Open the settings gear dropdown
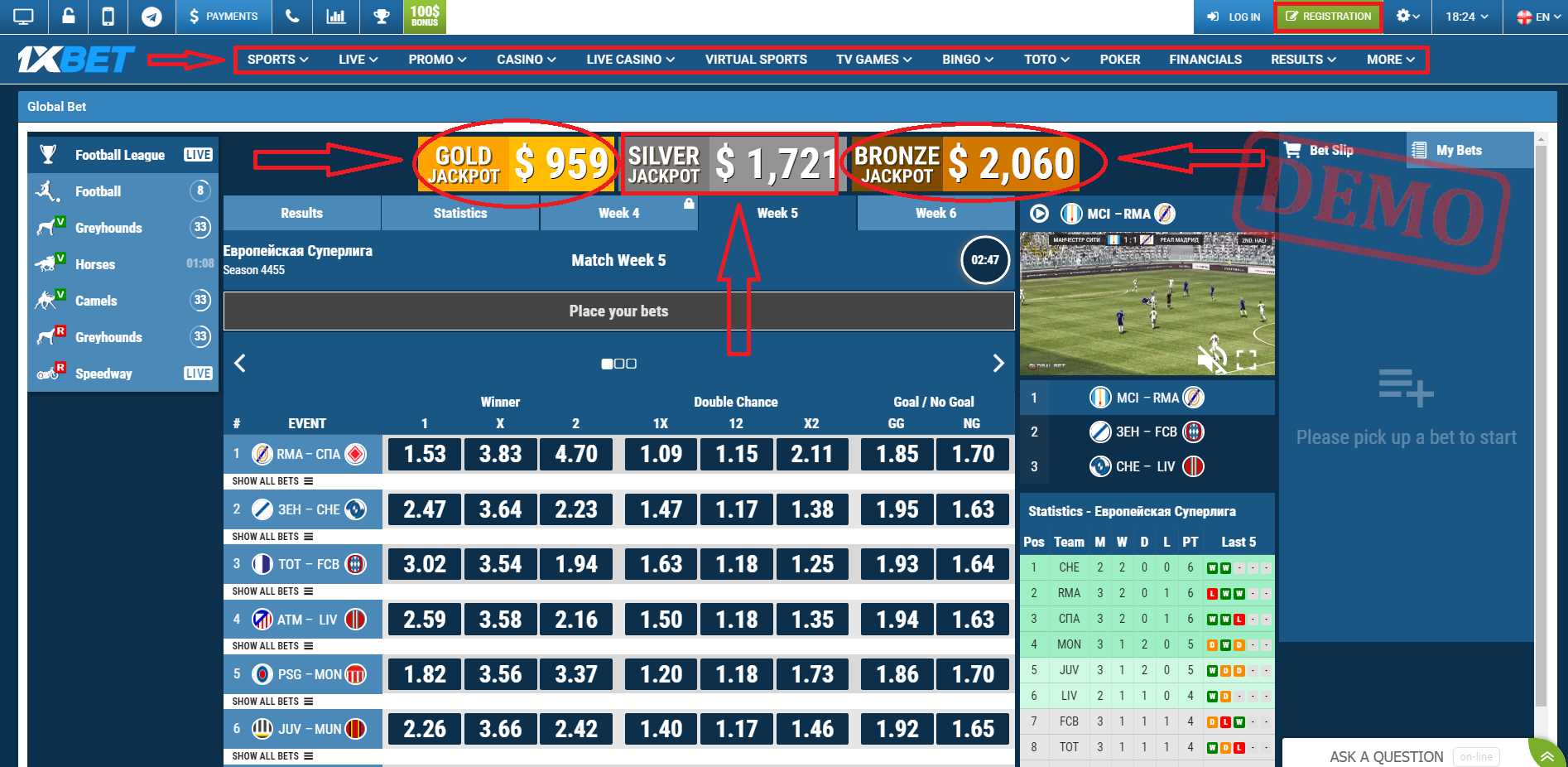1568x767 pixels. tap(1407, 16)
